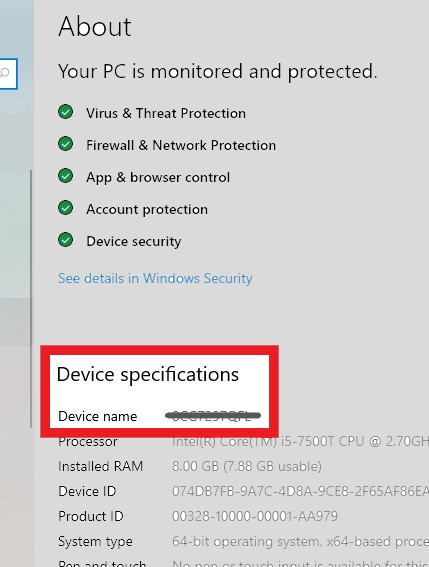
Task: Click the App & browser control checkmark icon
Action: [65, 176]
